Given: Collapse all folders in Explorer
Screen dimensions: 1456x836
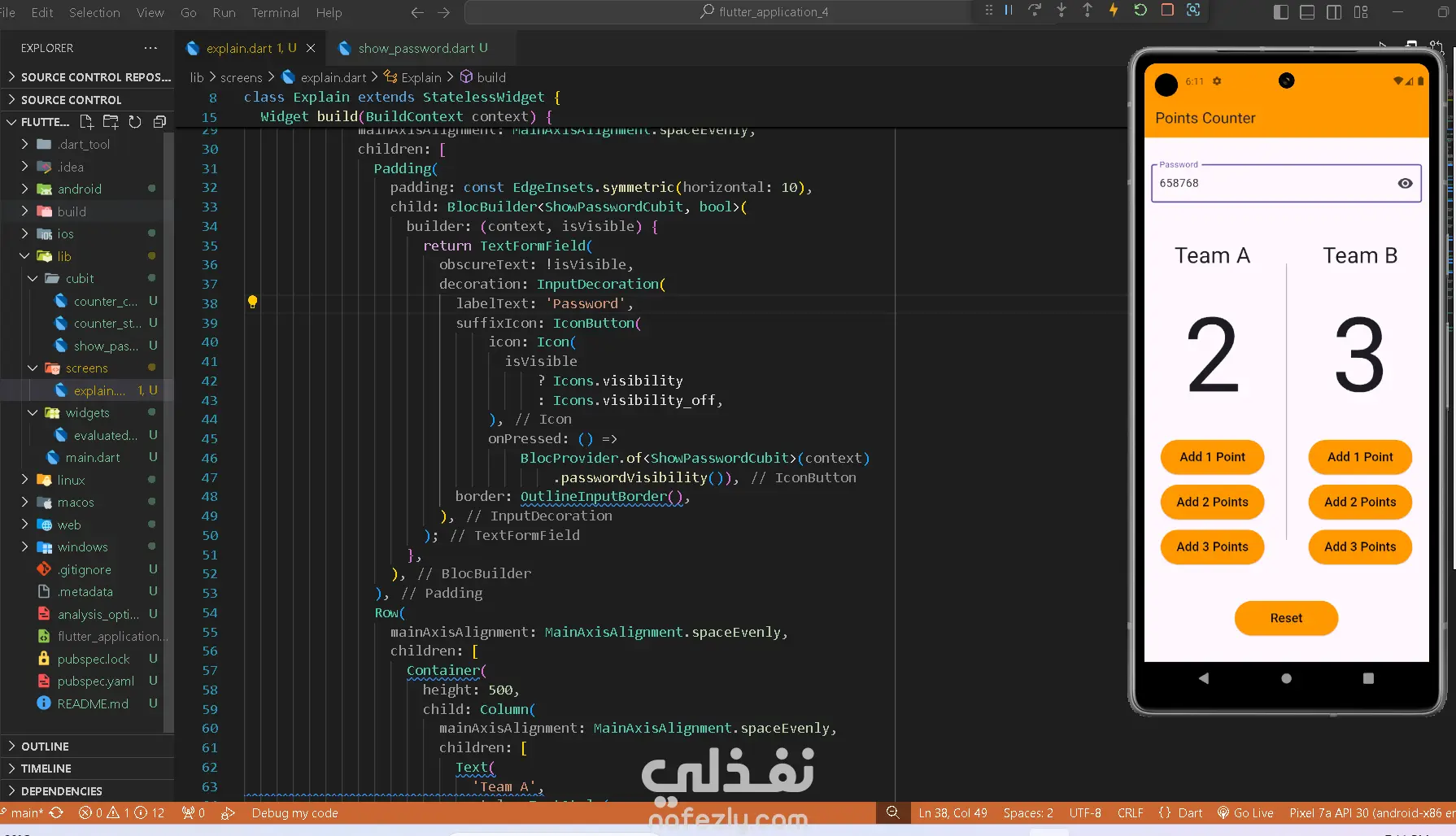Looking at the screenshot, I should point(159,122).
